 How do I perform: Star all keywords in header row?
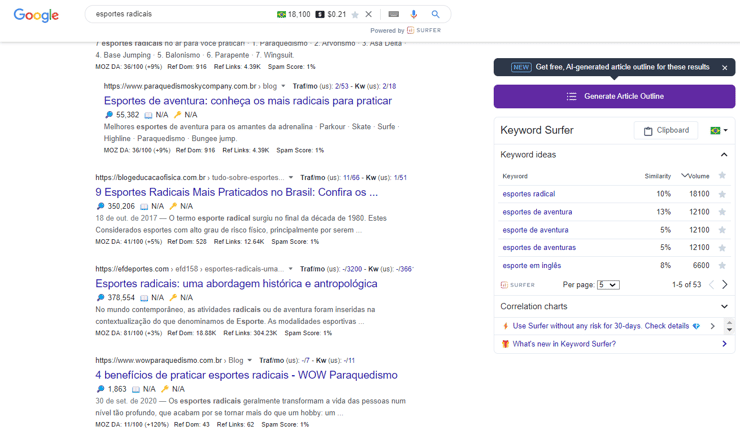(x=722, y=176)
